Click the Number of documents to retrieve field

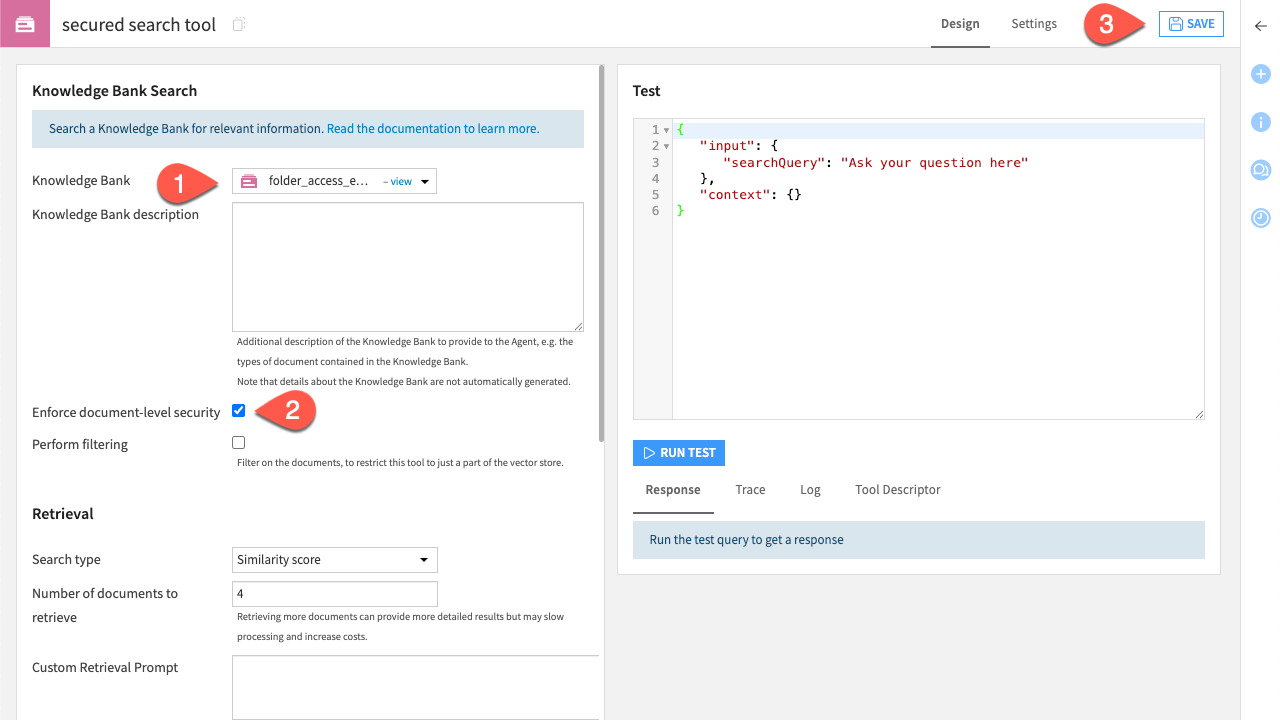pyautogui.click(x=334, y=593)
